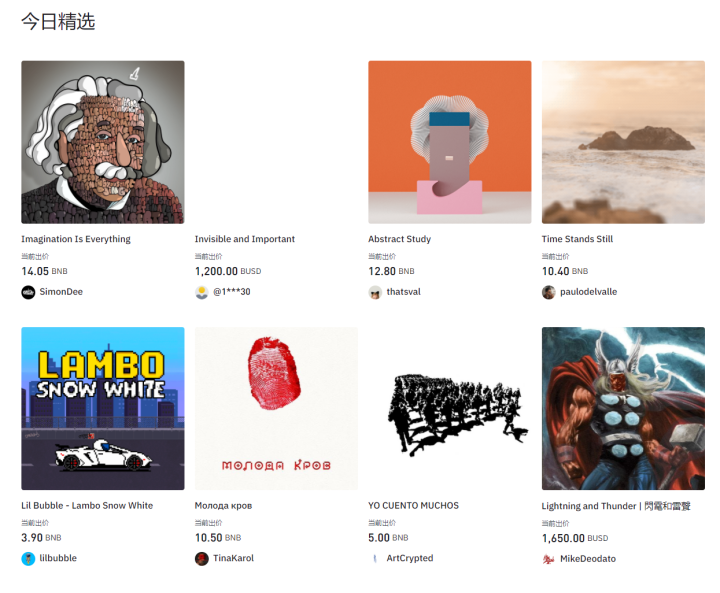Open the Abstract Study artwork image
The width and height of the screenshot is (720, 593).
tap(450, 142)
